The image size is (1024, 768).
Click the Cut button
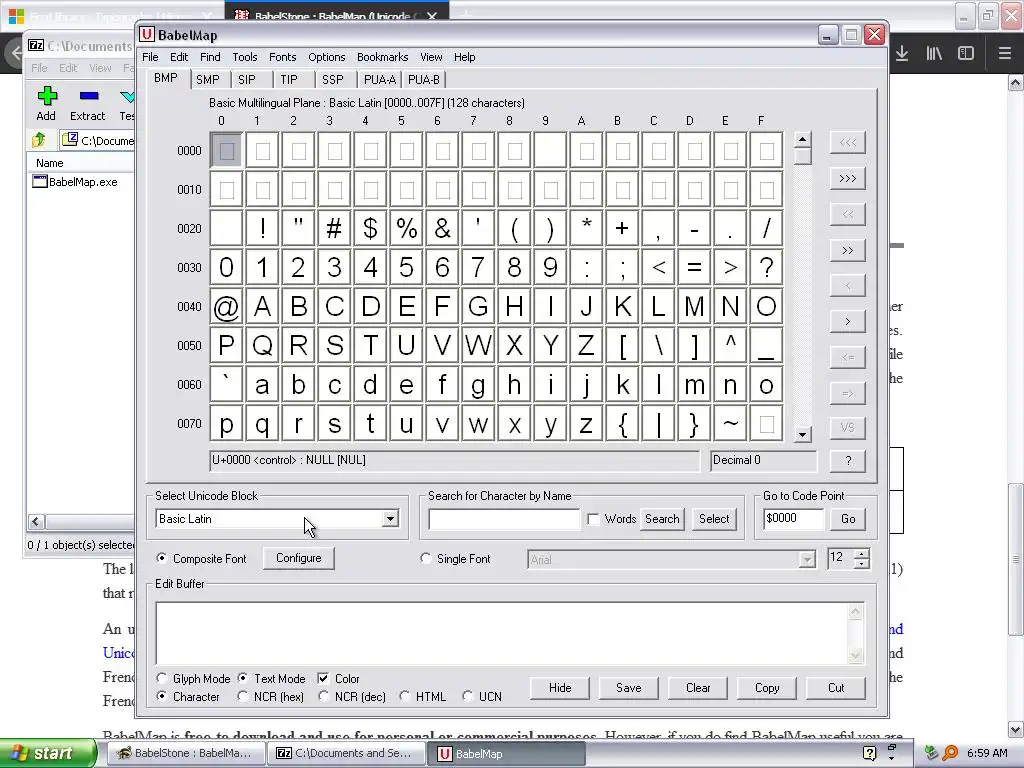(836, 688)
